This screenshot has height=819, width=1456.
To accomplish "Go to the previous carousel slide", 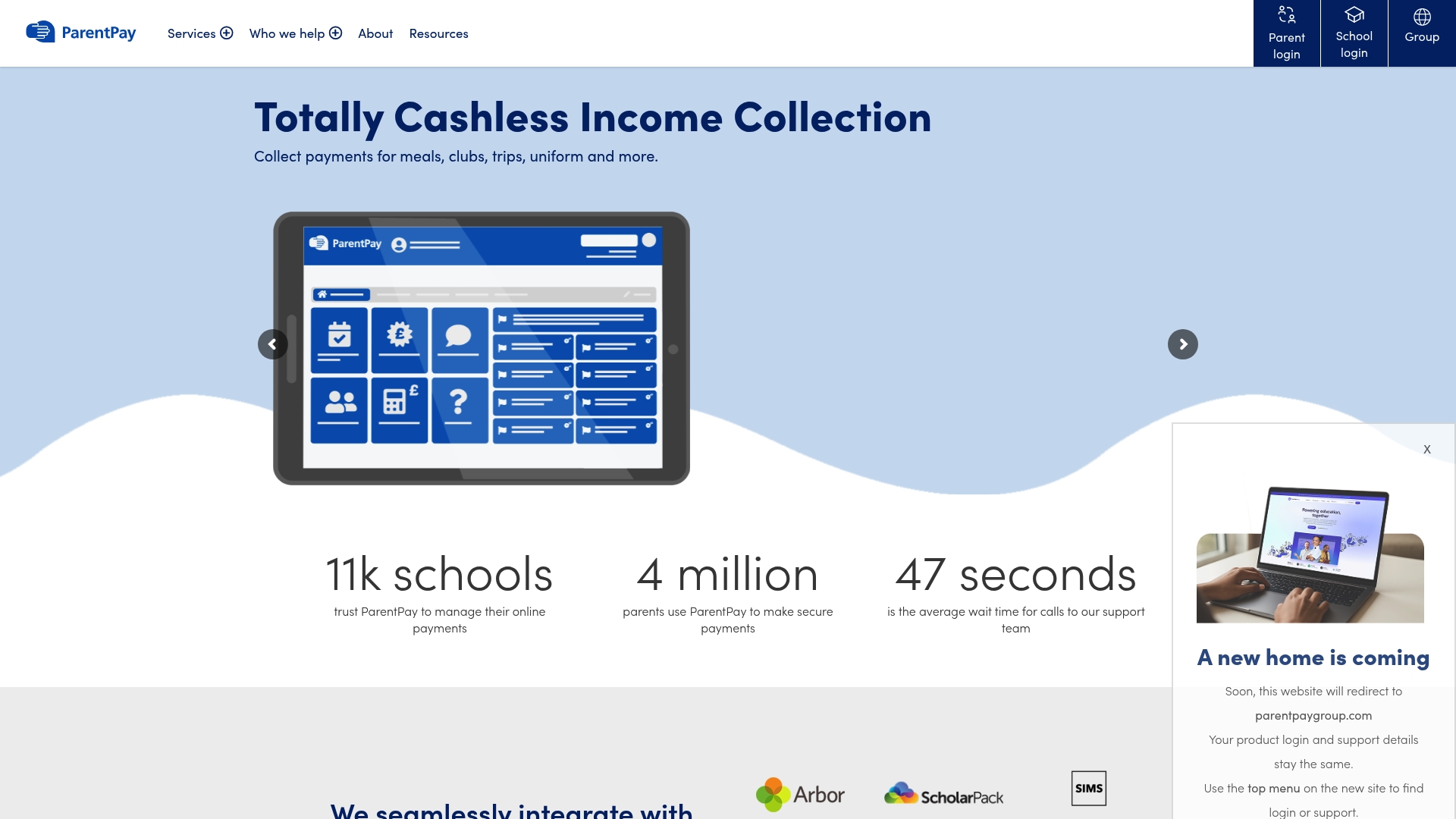I will point(273,344).
